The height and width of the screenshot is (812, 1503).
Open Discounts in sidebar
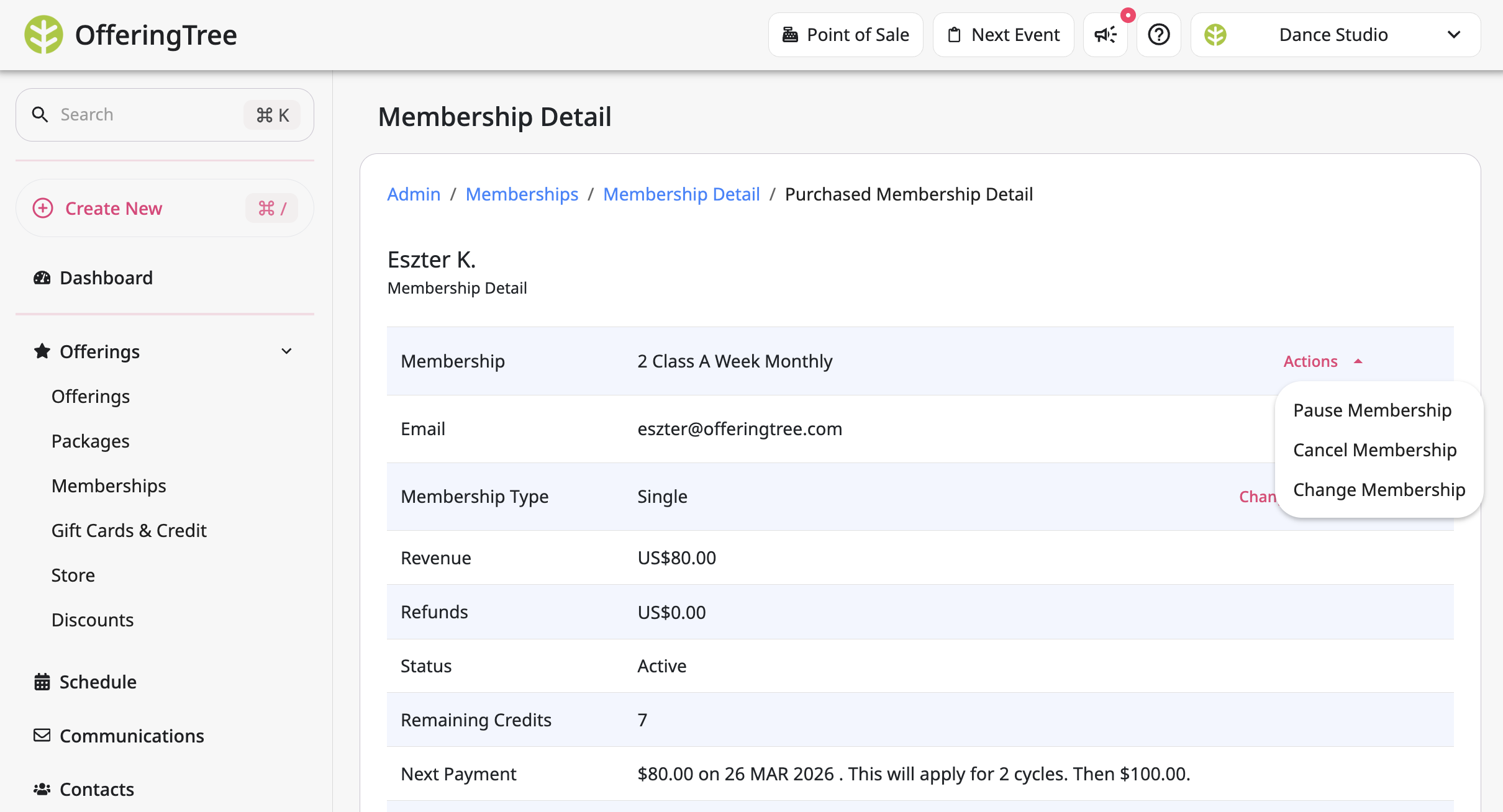tap(93, 620)
